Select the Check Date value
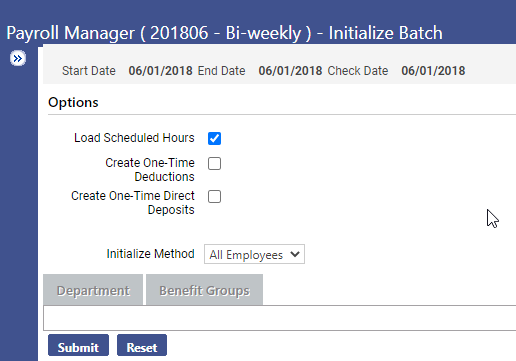 coord(433,71)
